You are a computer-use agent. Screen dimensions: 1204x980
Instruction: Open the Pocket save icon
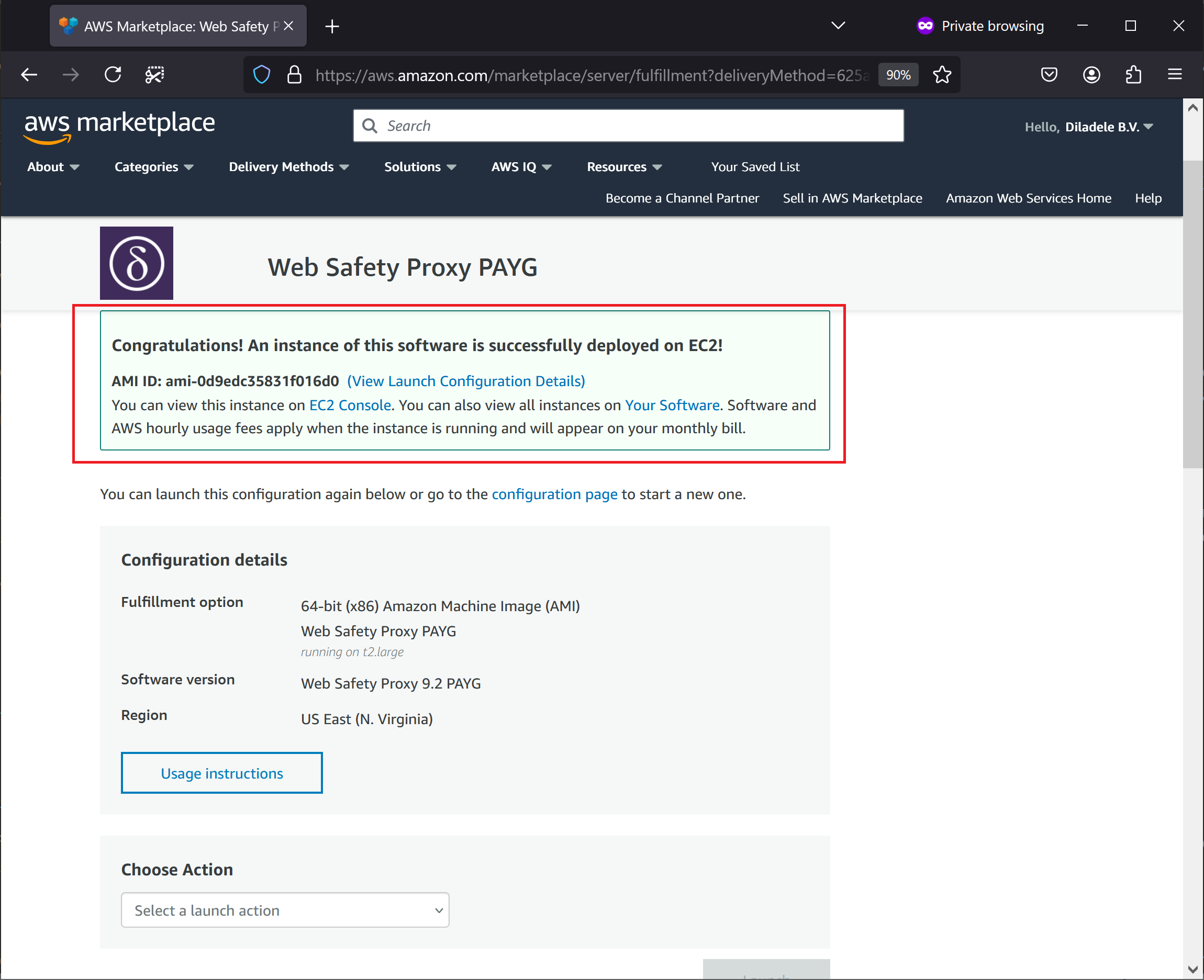click(1049, 74)
